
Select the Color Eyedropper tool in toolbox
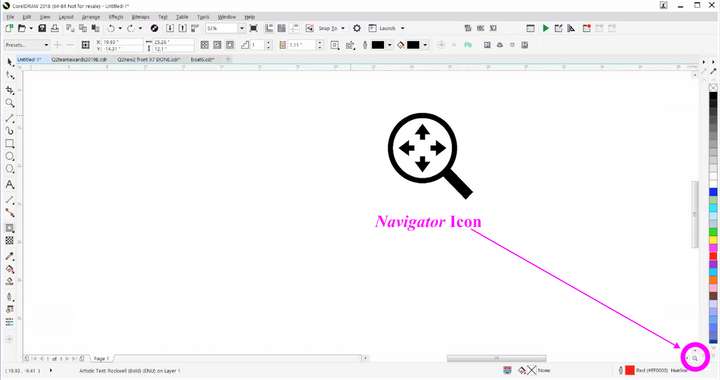click(10, 257)
